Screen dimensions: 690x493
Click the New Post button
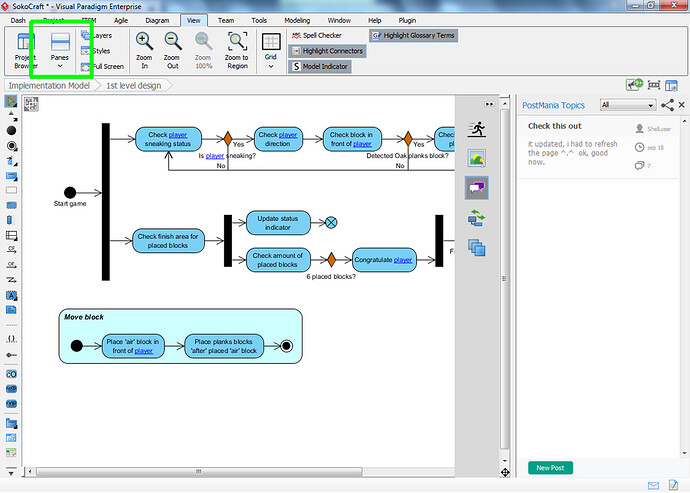pyautogui.click(x=550, y=468)
